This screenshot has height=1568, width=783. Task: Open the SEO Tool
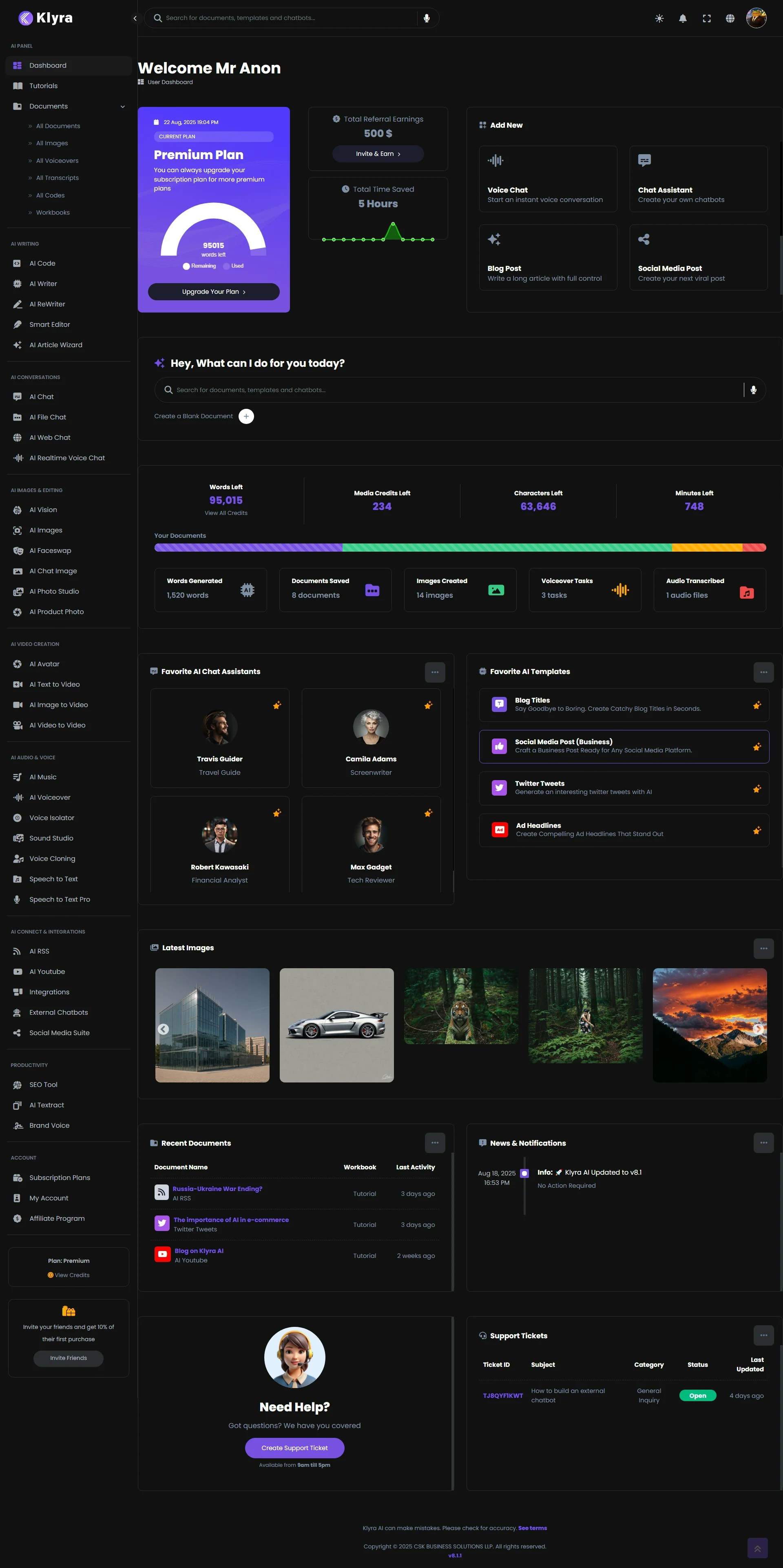[42, 1084]
